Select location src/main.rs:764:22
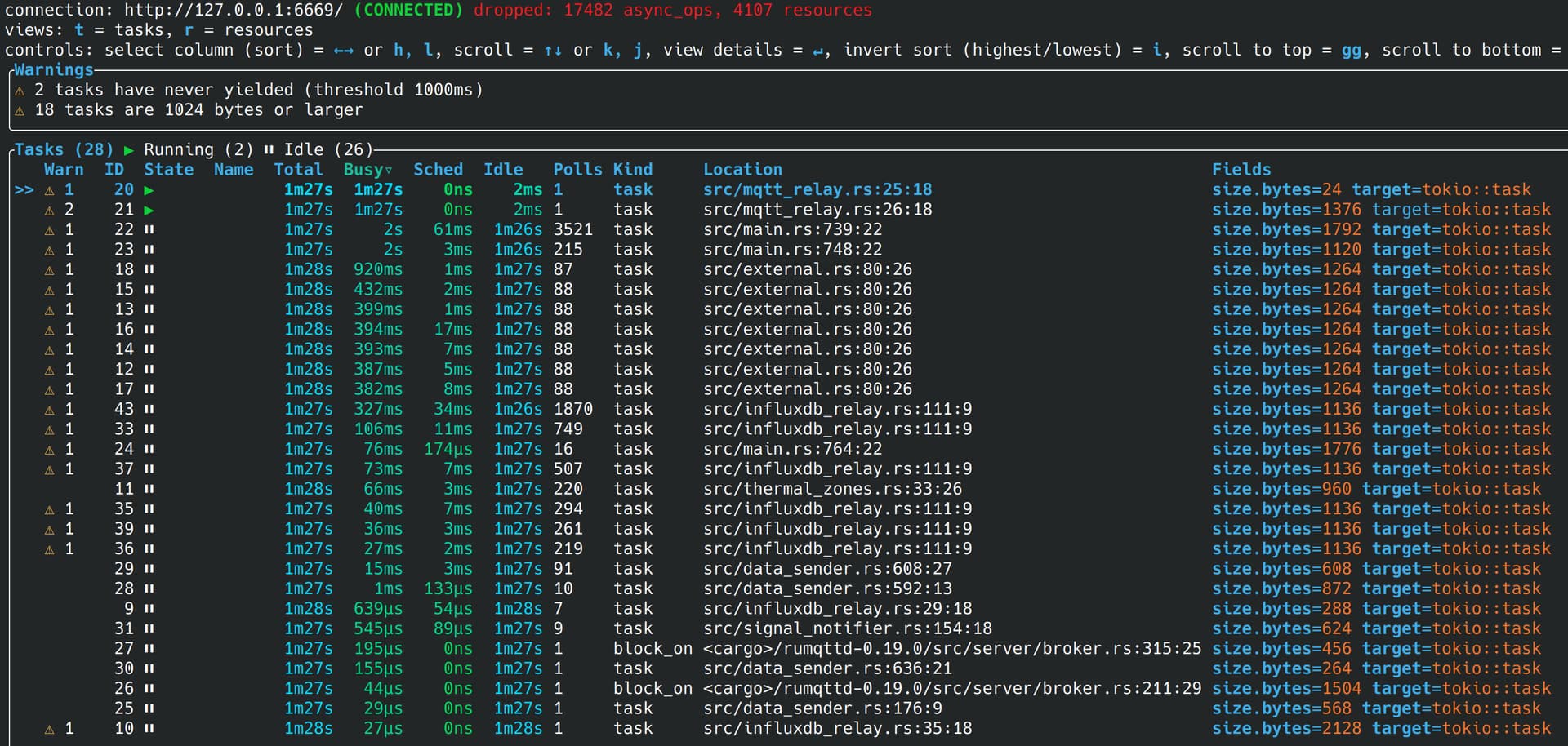Viewport: 1568px width, 746px height. (793, 450)
